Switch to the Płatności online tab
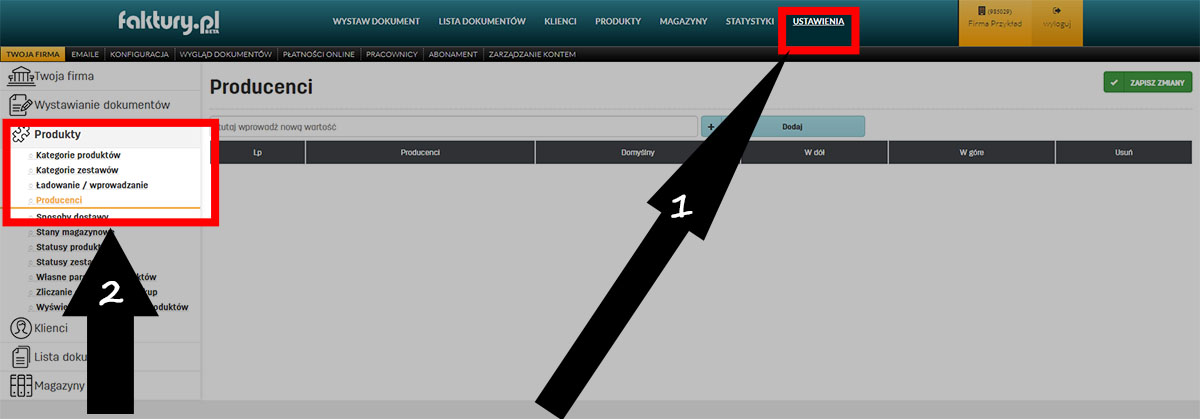The height and width of the screenshot is (419, 1200). tap(318, 54)
